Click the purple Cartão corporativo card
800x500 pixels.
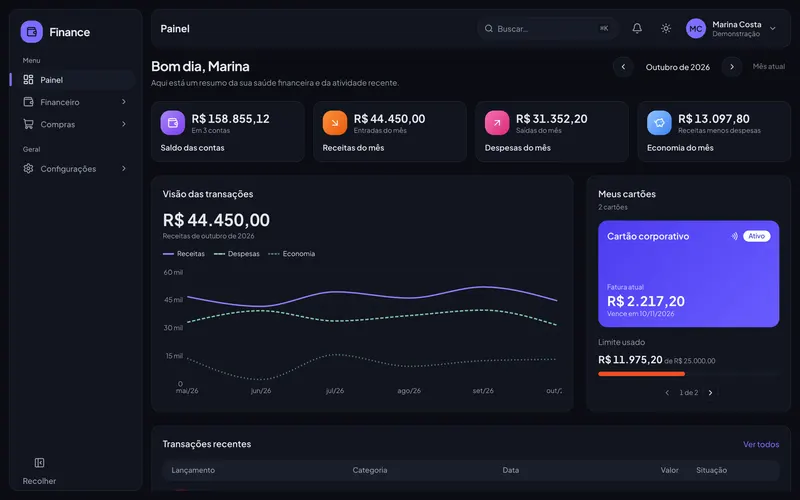click(688, 273)
